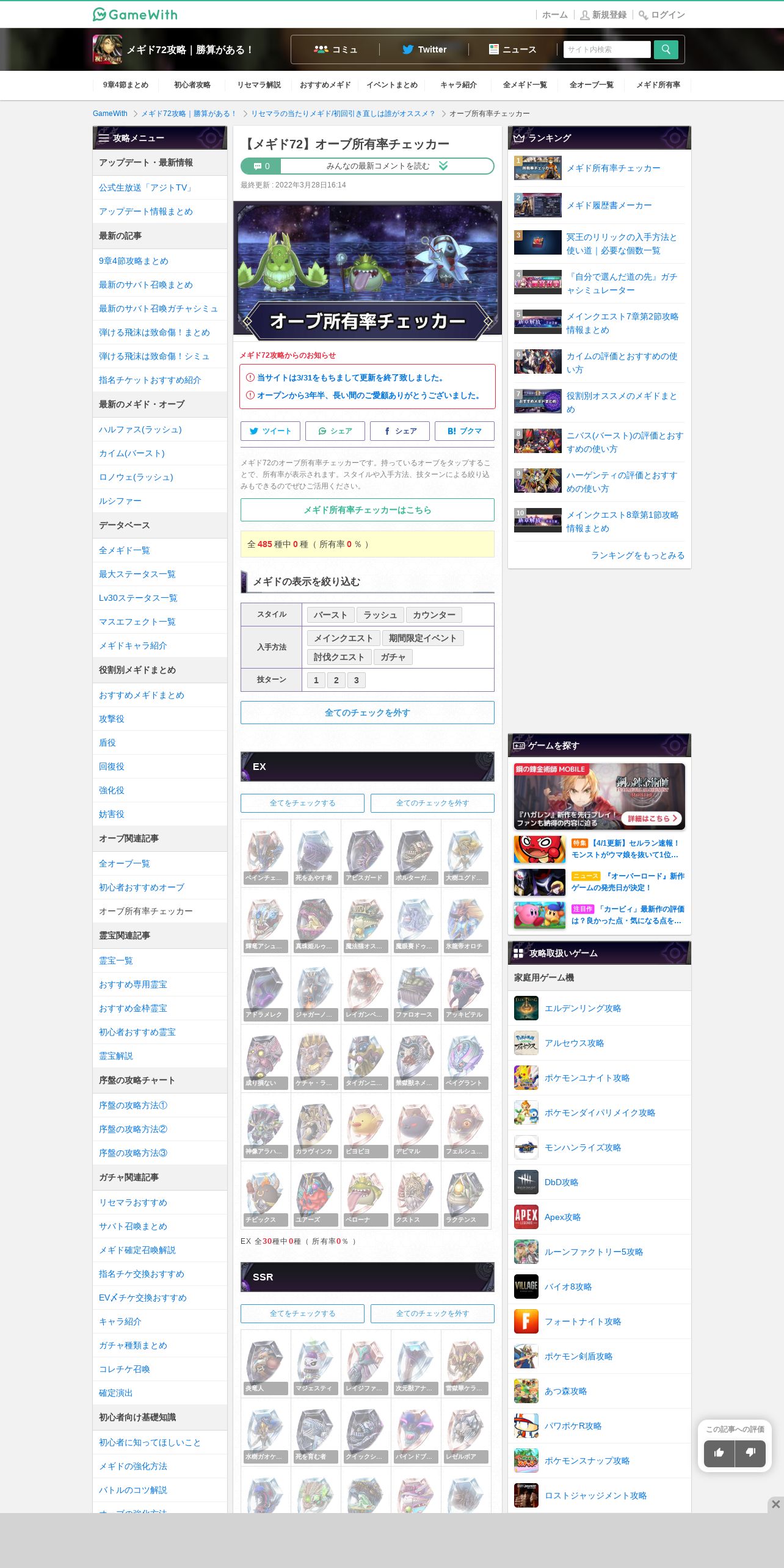Open the 鋼の錬金術師 MOBILE banner
Image resolution: width=784 pixels, height=1568 pixels.
click(600, 796)
